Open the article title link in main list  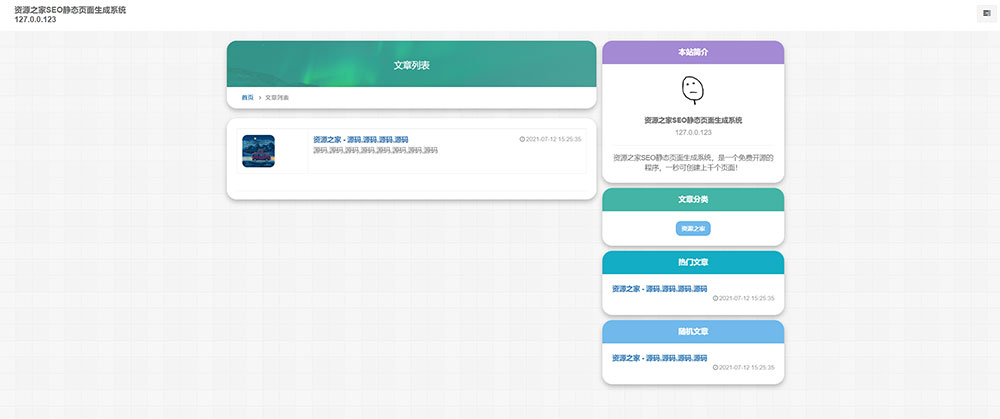coord(360,140)
